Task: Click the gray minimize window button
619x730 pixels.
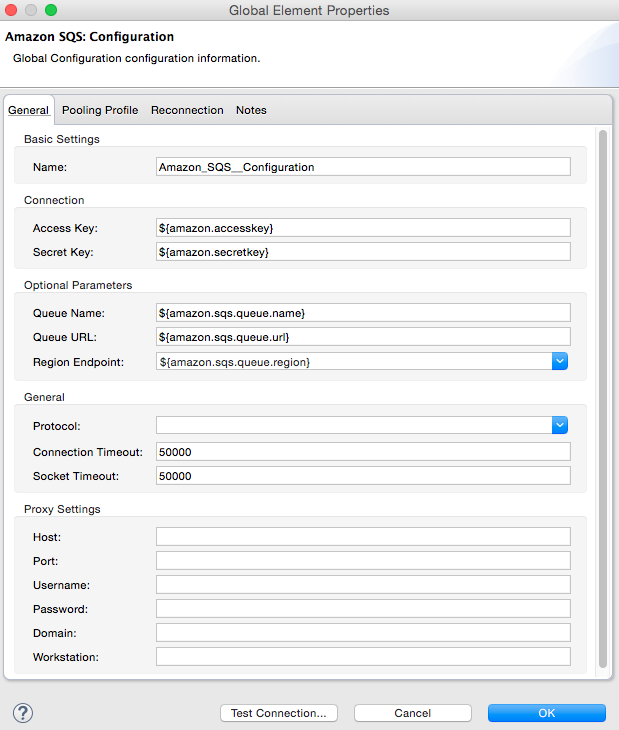Action: tap(31, 10)
